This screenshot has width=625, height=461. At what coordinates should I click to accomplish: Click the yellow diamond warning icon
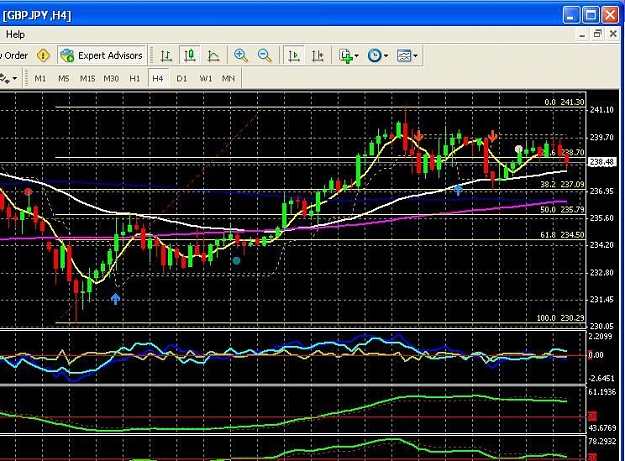coord(43,55)
